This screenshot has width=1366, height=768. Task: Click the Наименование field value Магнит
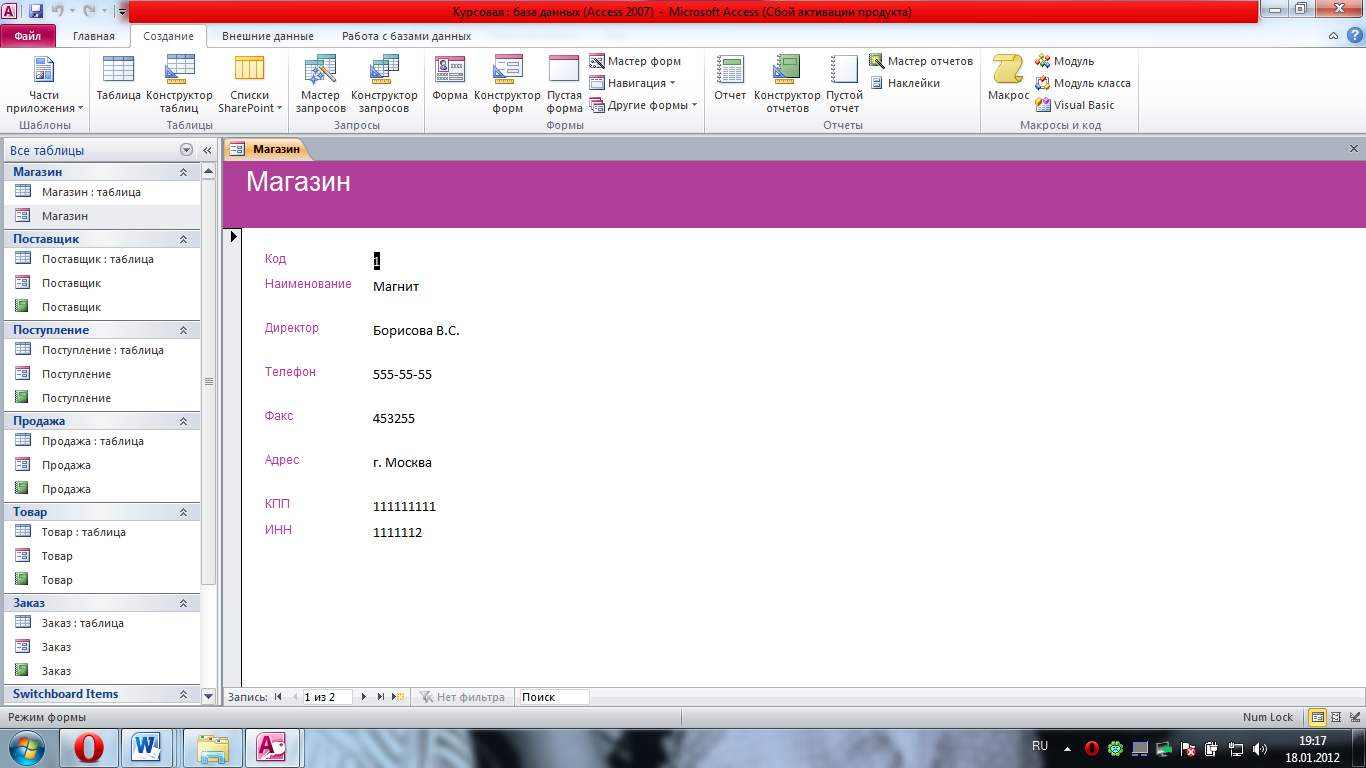[396, 287]
